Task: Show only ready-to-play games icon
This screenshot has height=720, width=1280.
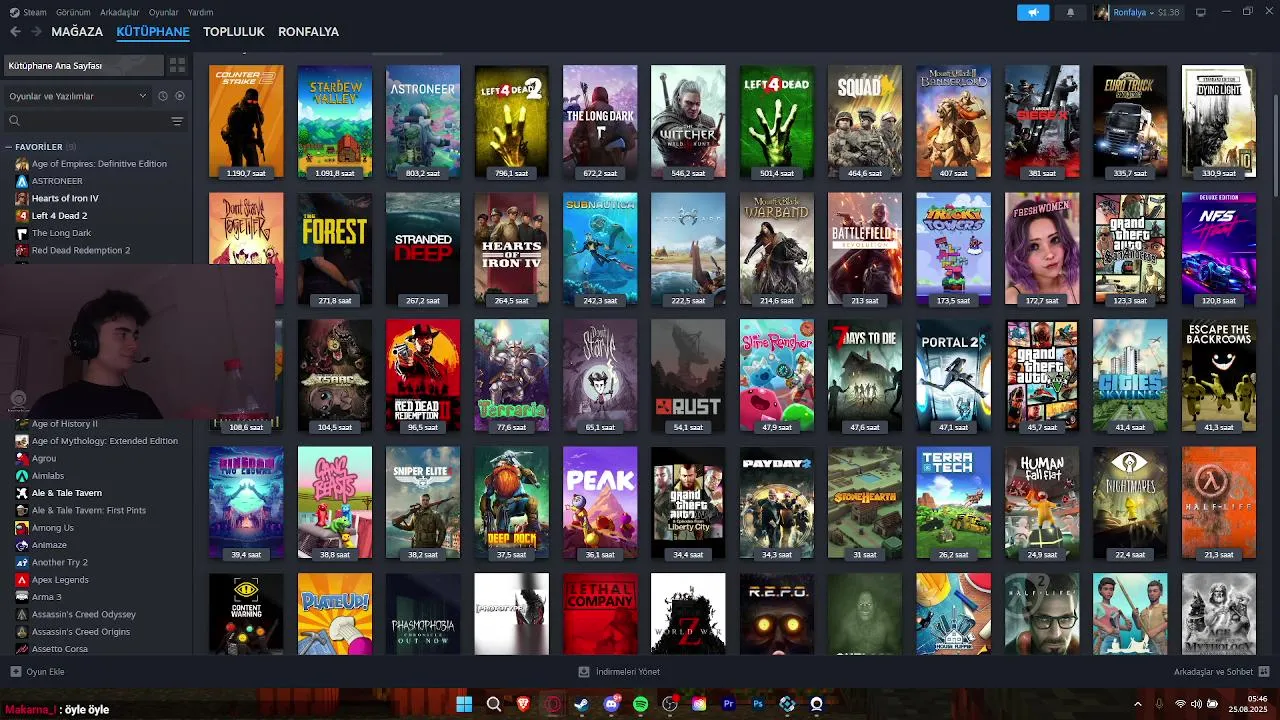Action: click(x=180, y=96)
